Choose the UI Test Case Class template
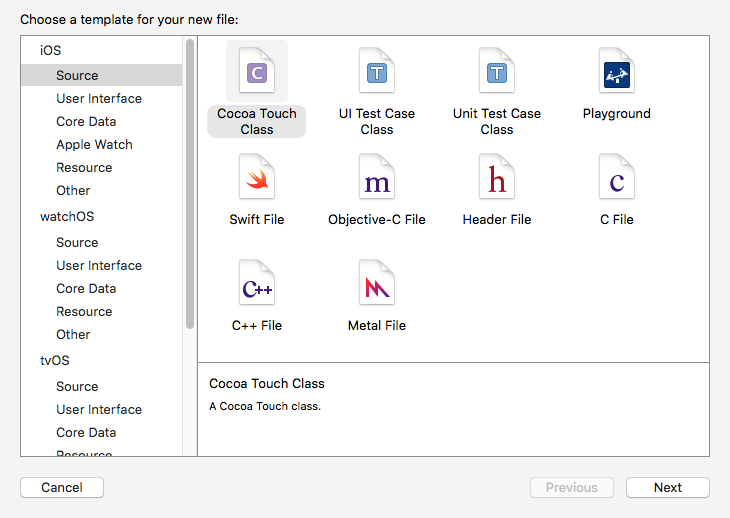Screen dimensions: 730x518 click(377, 72)
